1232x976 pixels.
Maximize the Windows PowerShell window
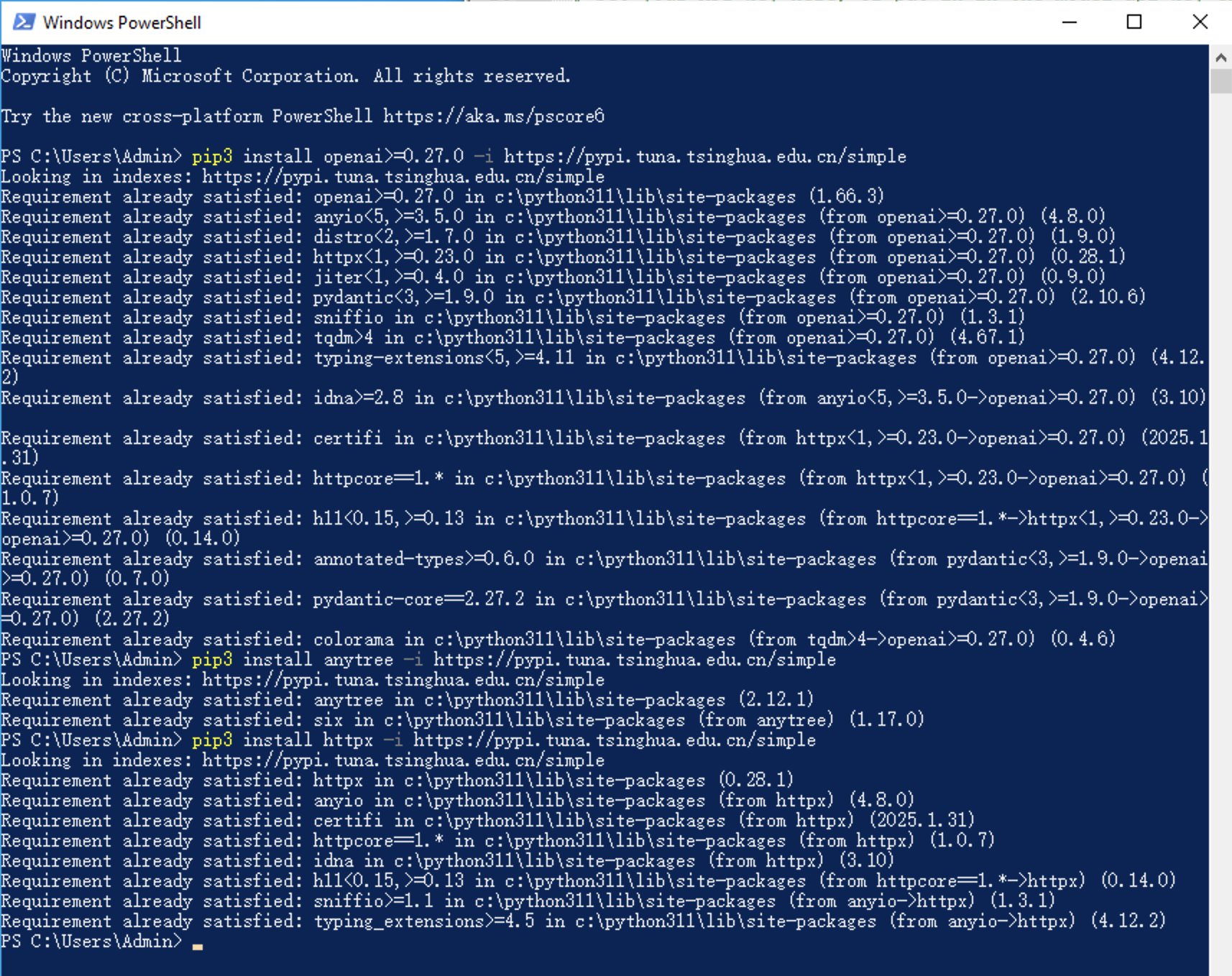click(1134, 22)
